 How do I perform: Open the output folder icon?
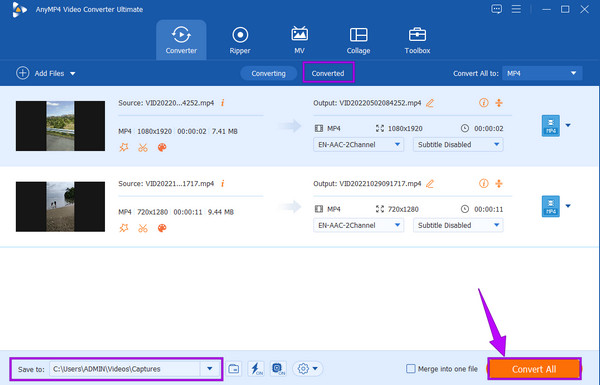point(233,369)
